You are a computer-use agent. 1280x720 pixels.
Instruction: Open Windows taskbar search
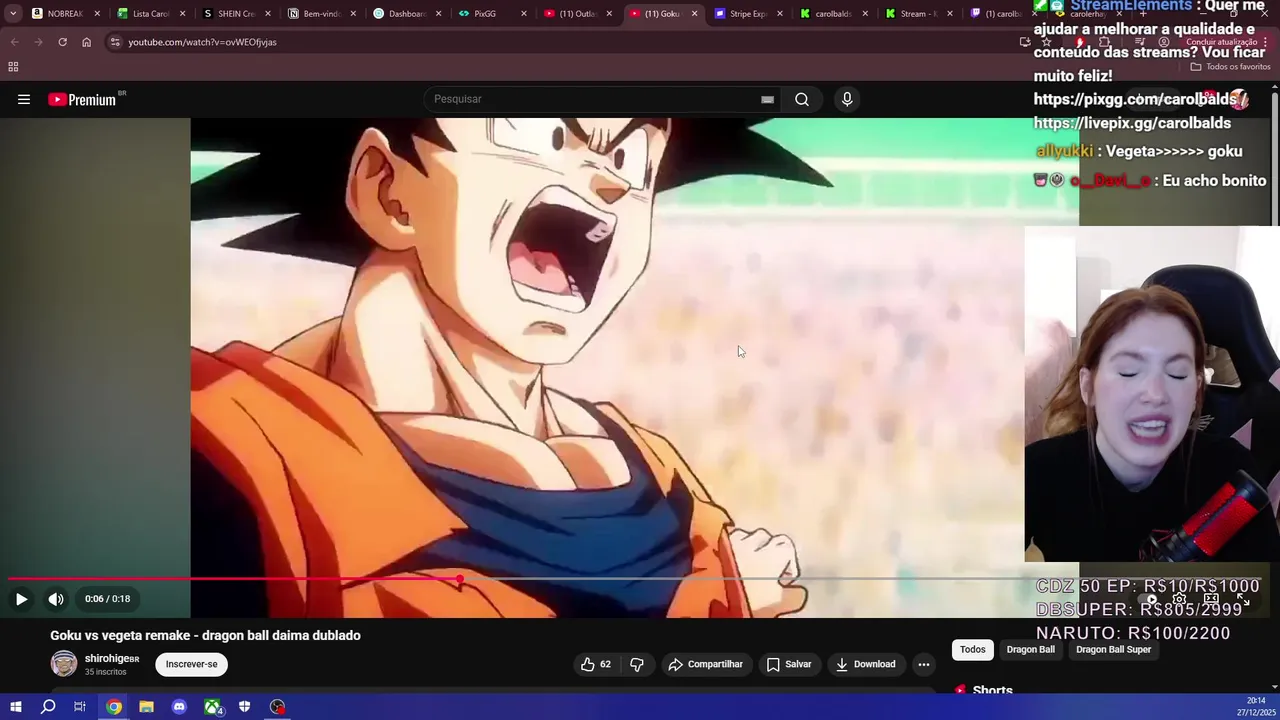pyautogui.click(x=48, y=707)
